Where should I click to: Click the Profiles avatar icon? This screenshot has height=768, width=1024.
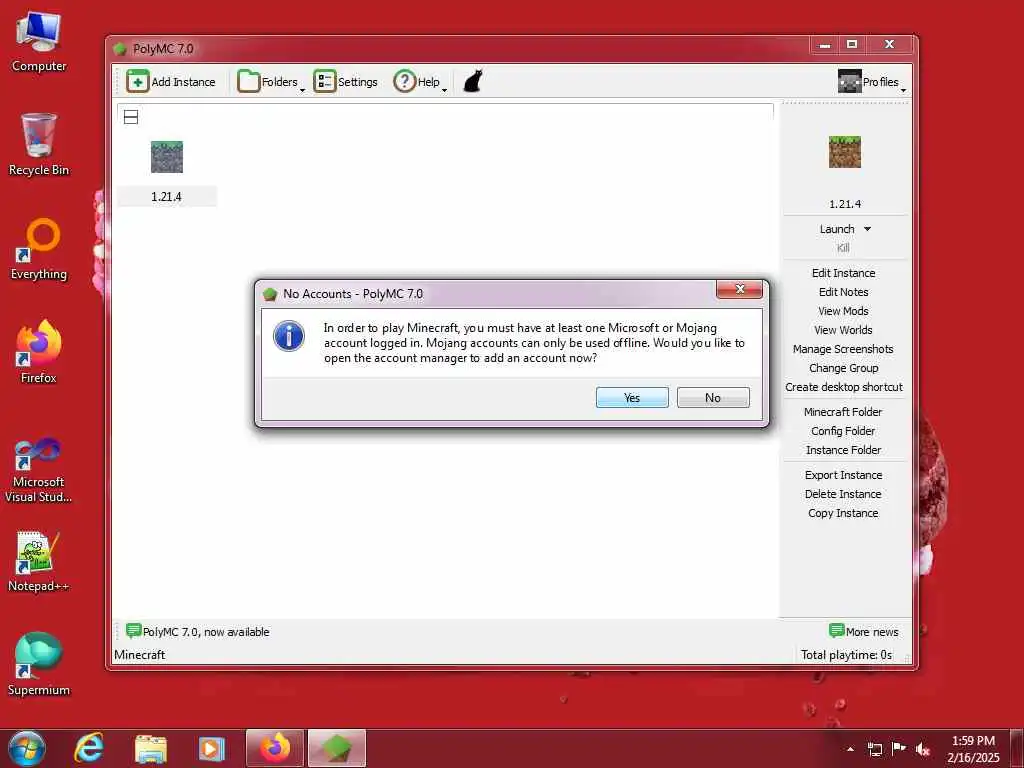[x=849, y=82]
